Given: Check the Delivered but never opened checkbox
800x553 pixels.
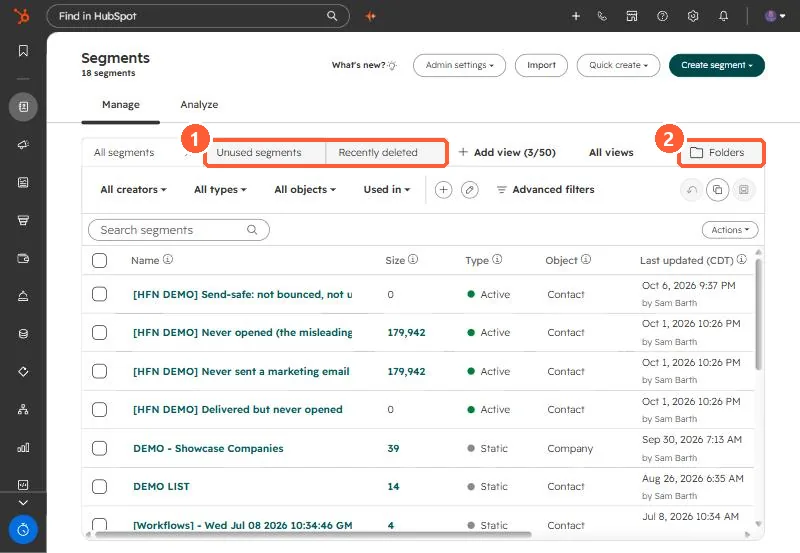Looking at the screenshot, I should (99, 409).
